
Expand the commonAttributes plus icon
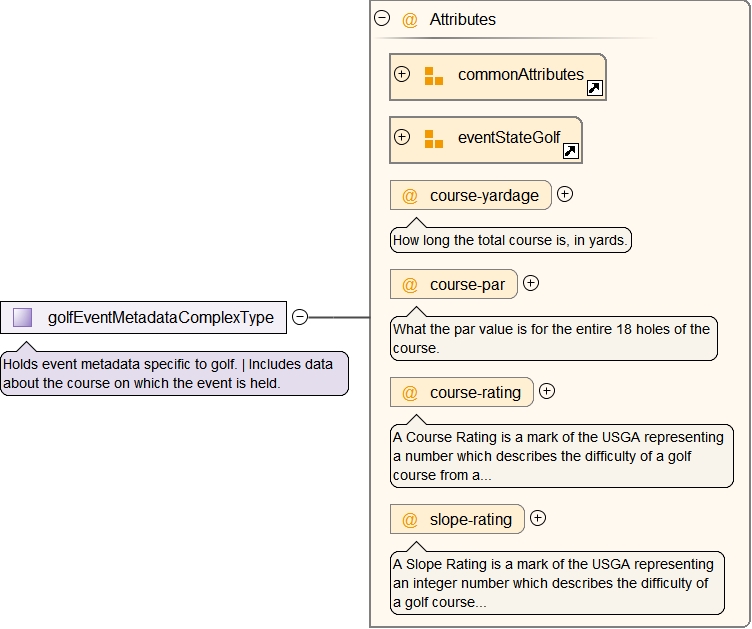point(402,74)
